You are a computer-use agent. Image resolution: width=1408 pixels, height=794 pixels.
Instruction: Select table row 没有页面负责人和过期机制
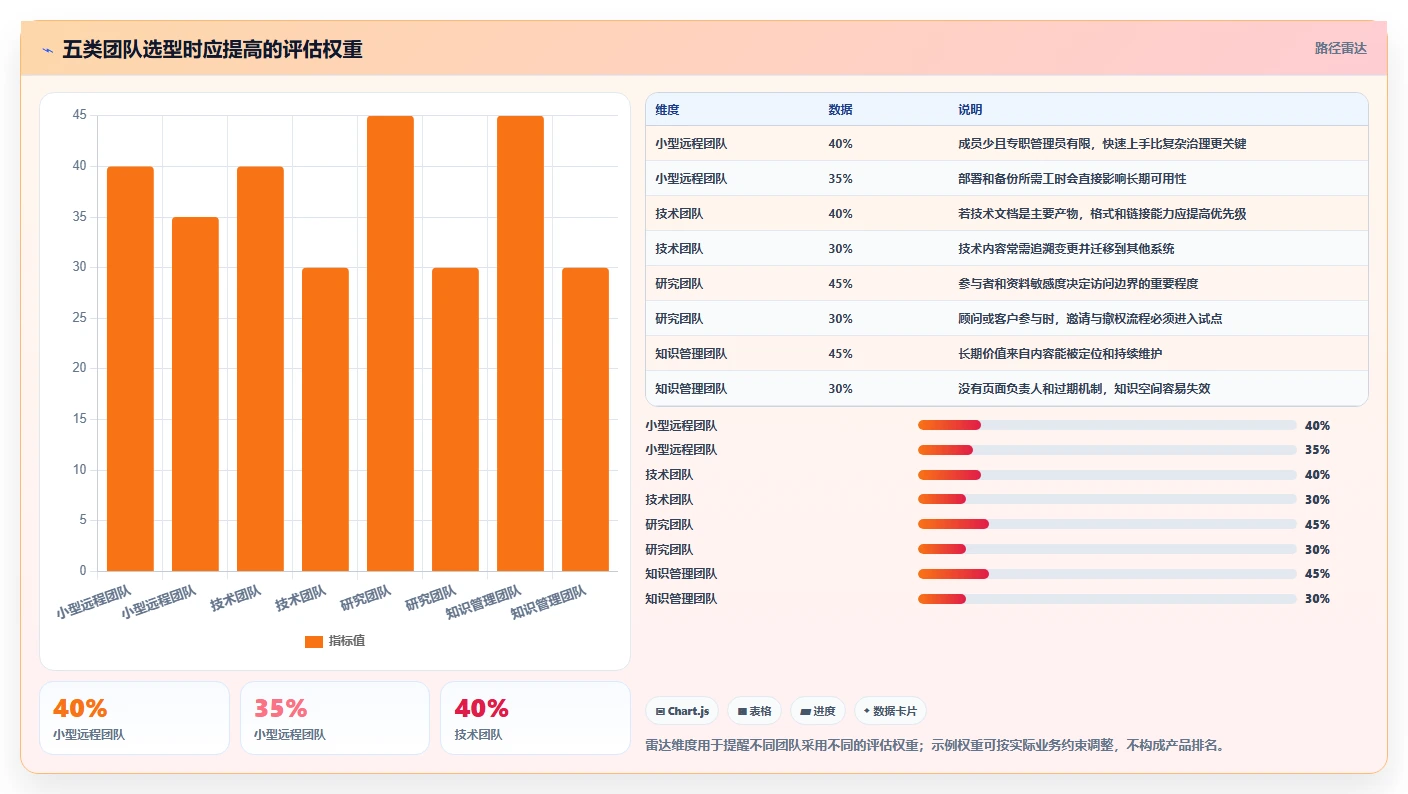[x=1007, y=388]
